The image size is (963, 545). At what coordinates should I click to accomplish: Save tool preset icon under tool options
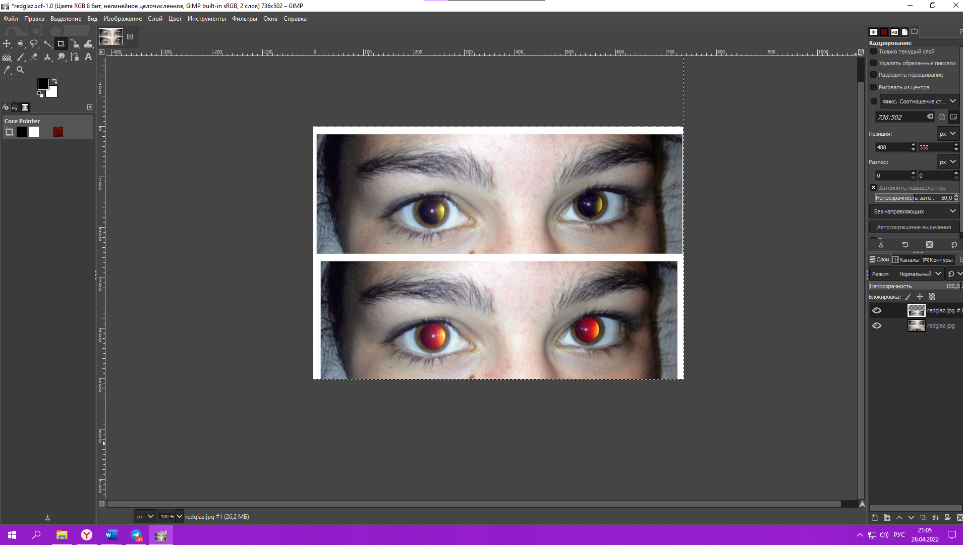click(x=881, y=245)
